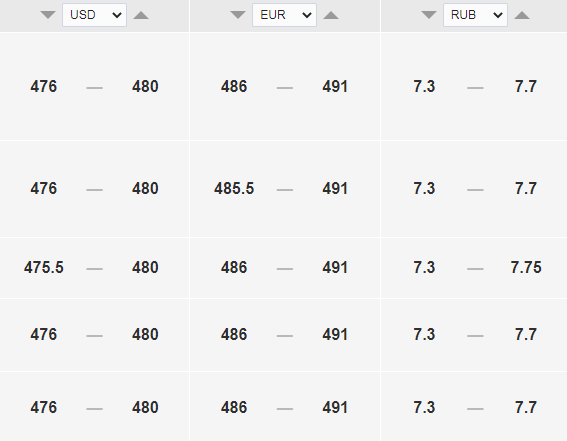The height and width of the screenshot is (441, 567).
Task: Sort USD column ascending with up arrow
Action: pyautogui.click(x=141, y=15)
